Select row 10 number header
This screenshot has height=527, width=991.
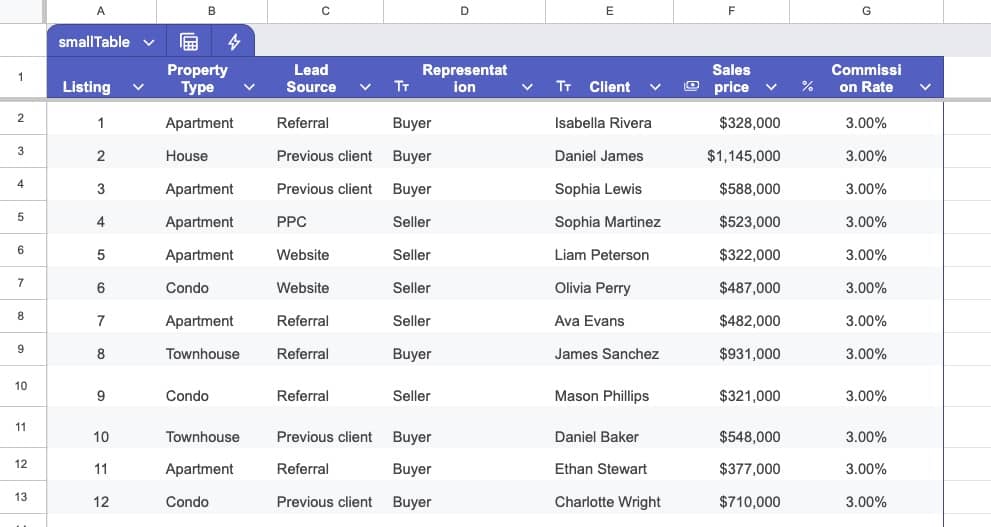(22, 386)
